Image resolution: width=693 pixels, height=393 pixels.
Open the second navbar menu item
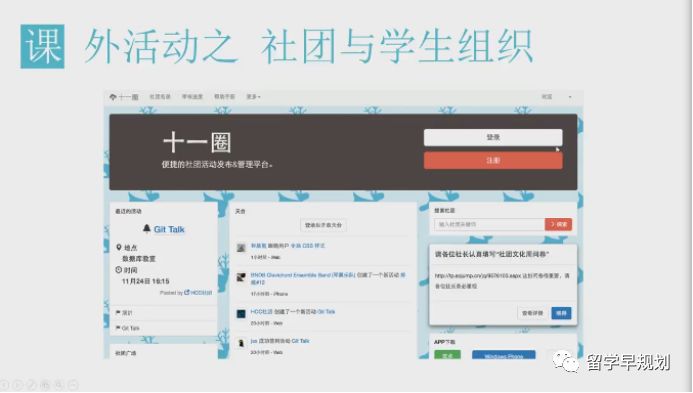[192, 96]
